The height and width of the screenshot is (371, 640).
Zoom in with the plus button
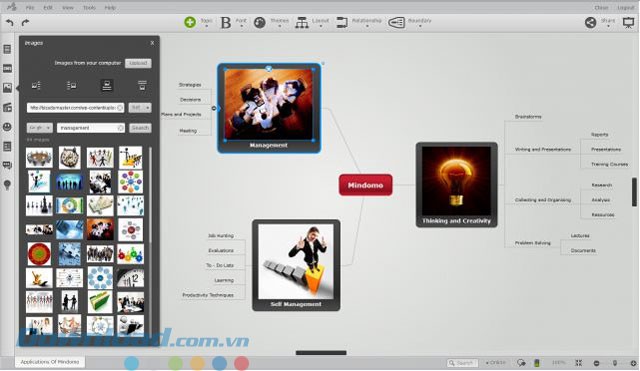click(633, 363)
